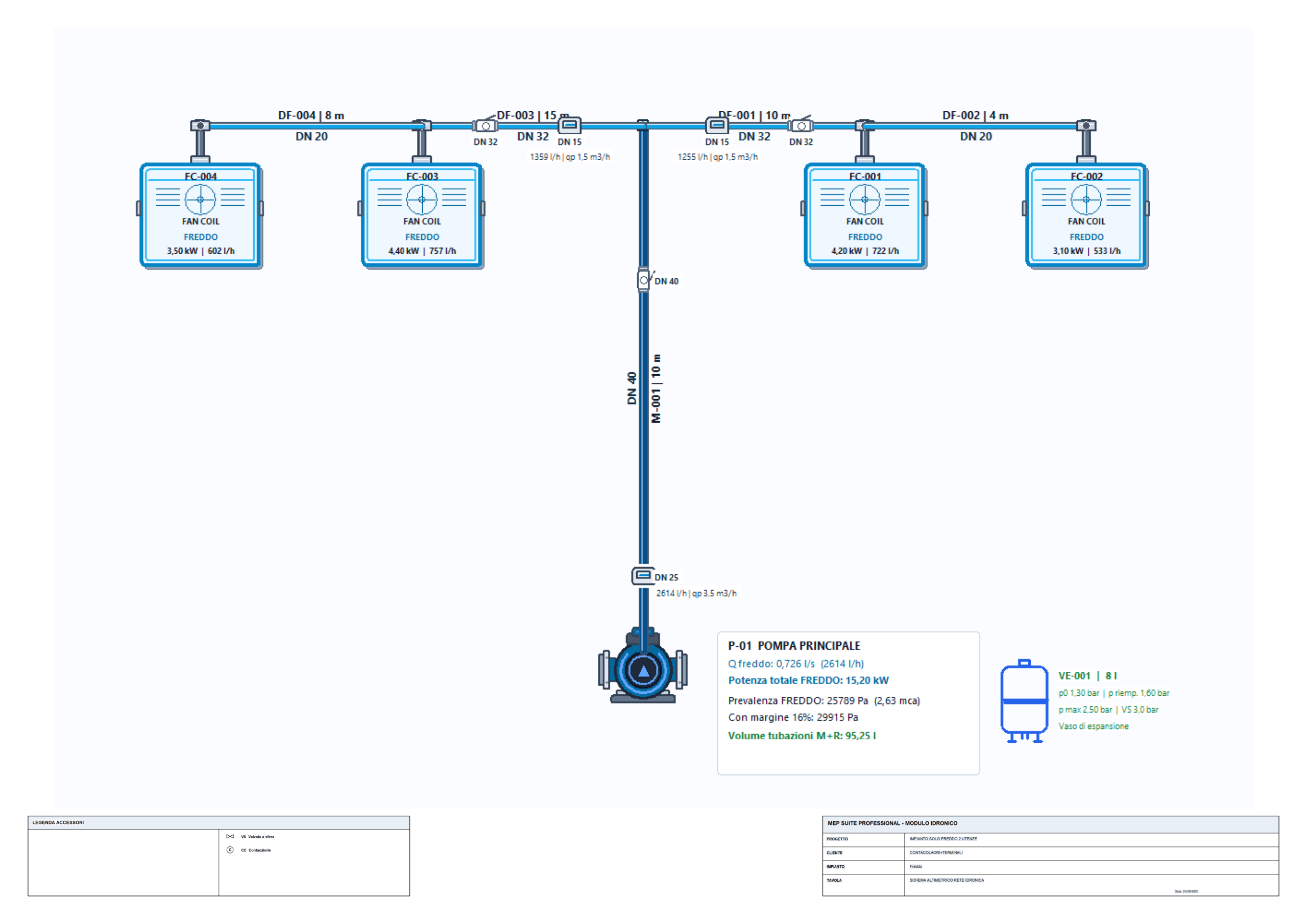Click the pipe label DF-002 | 4 m
Viewport: 1307px width, 924px height.
coord(975,115)
